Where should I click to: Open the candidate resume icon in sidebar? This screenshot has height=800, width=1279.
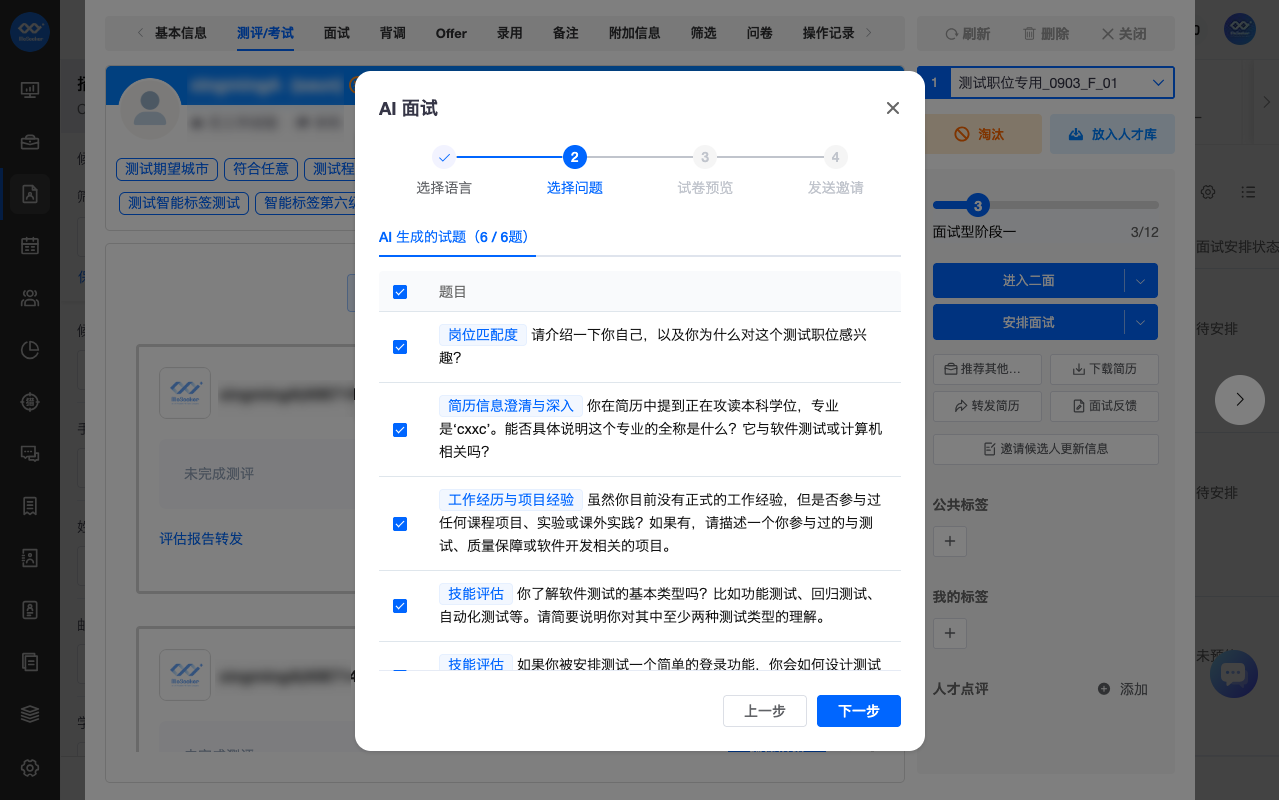(x=30, y=194)
